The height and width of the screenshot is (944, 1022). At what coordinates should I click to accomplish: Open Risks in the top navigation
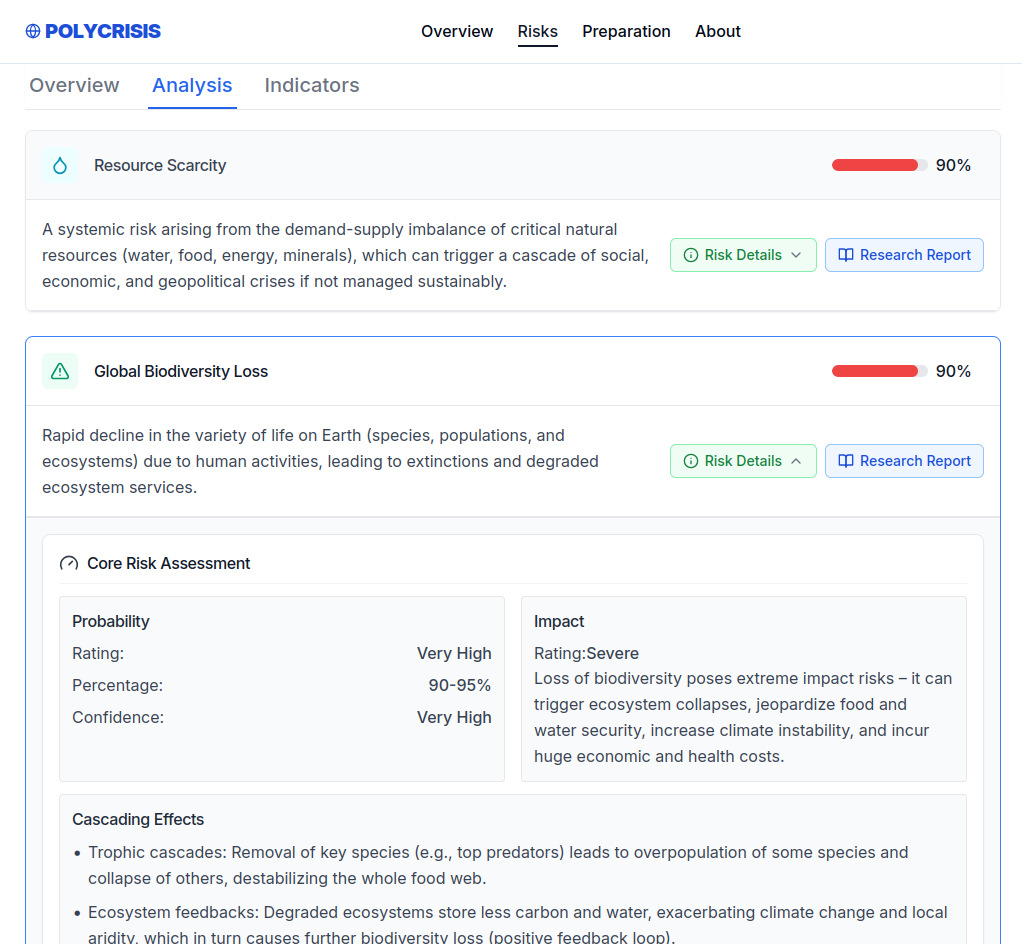[x=537, y=32]
